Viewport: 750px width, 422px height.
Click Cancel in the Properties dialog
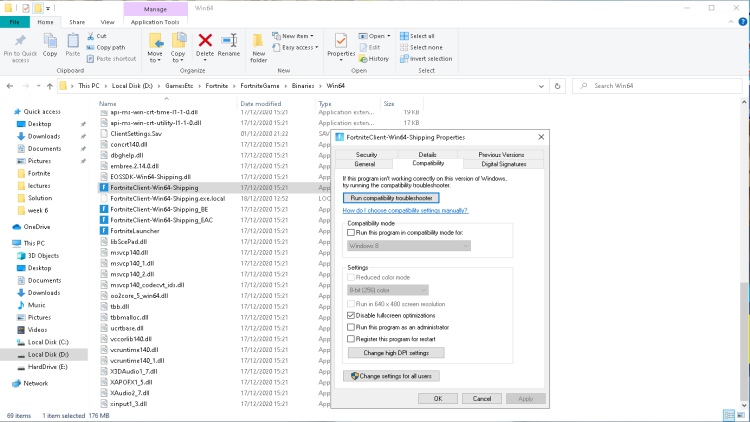482,399
